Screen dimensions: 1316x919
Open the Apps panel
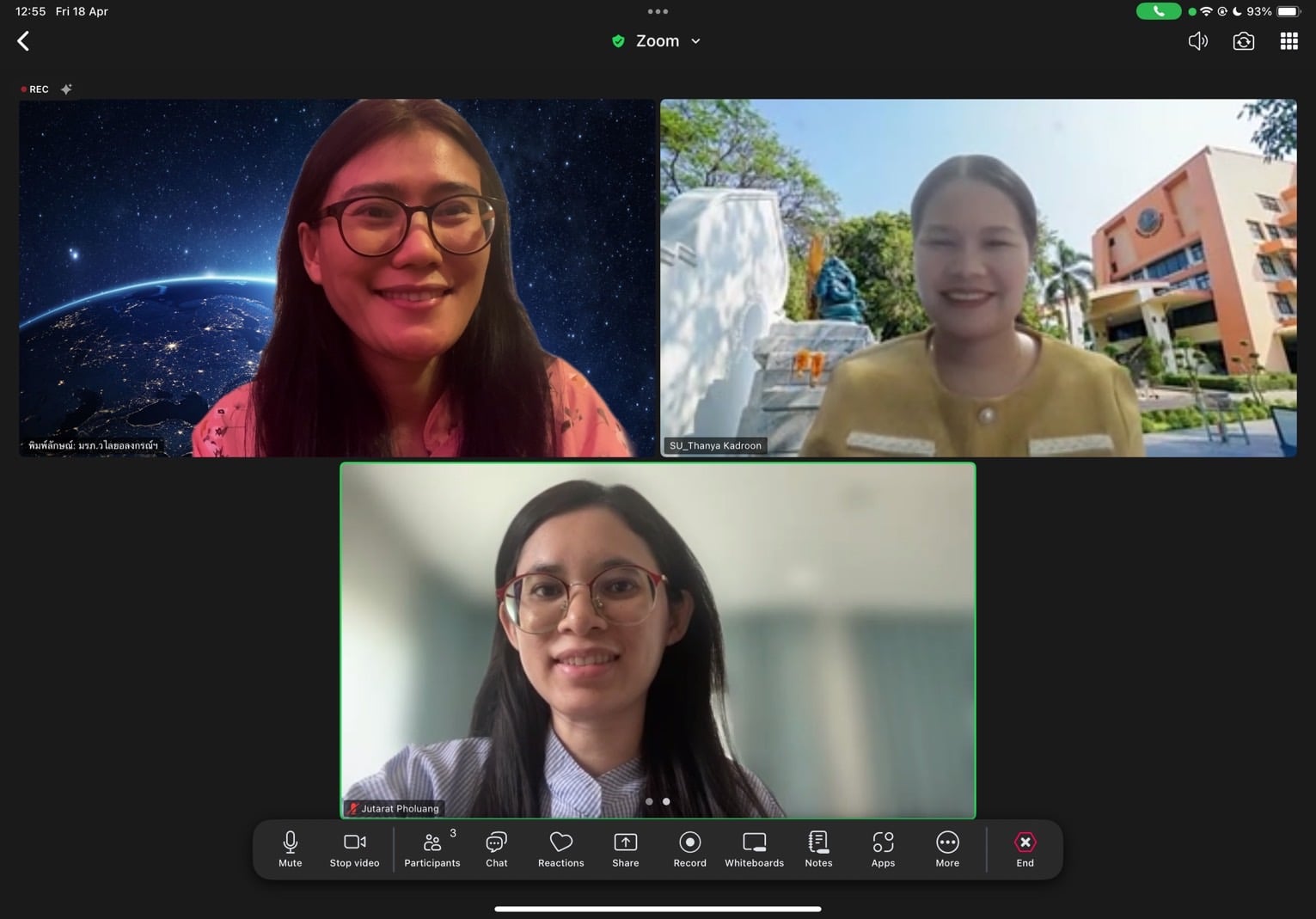pos(883,849)
